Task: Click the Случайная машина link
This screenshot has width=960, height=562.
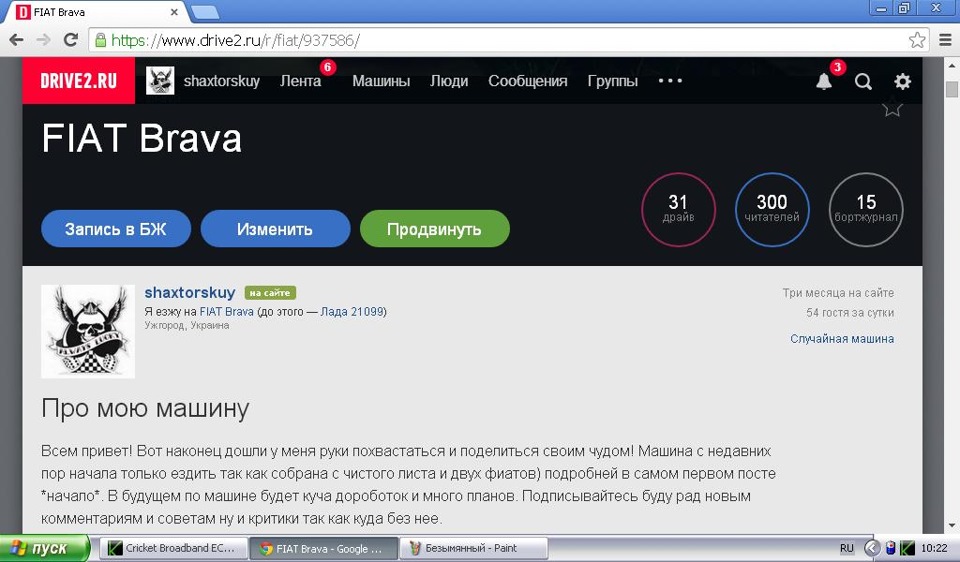Action: (x=842, y=339)
